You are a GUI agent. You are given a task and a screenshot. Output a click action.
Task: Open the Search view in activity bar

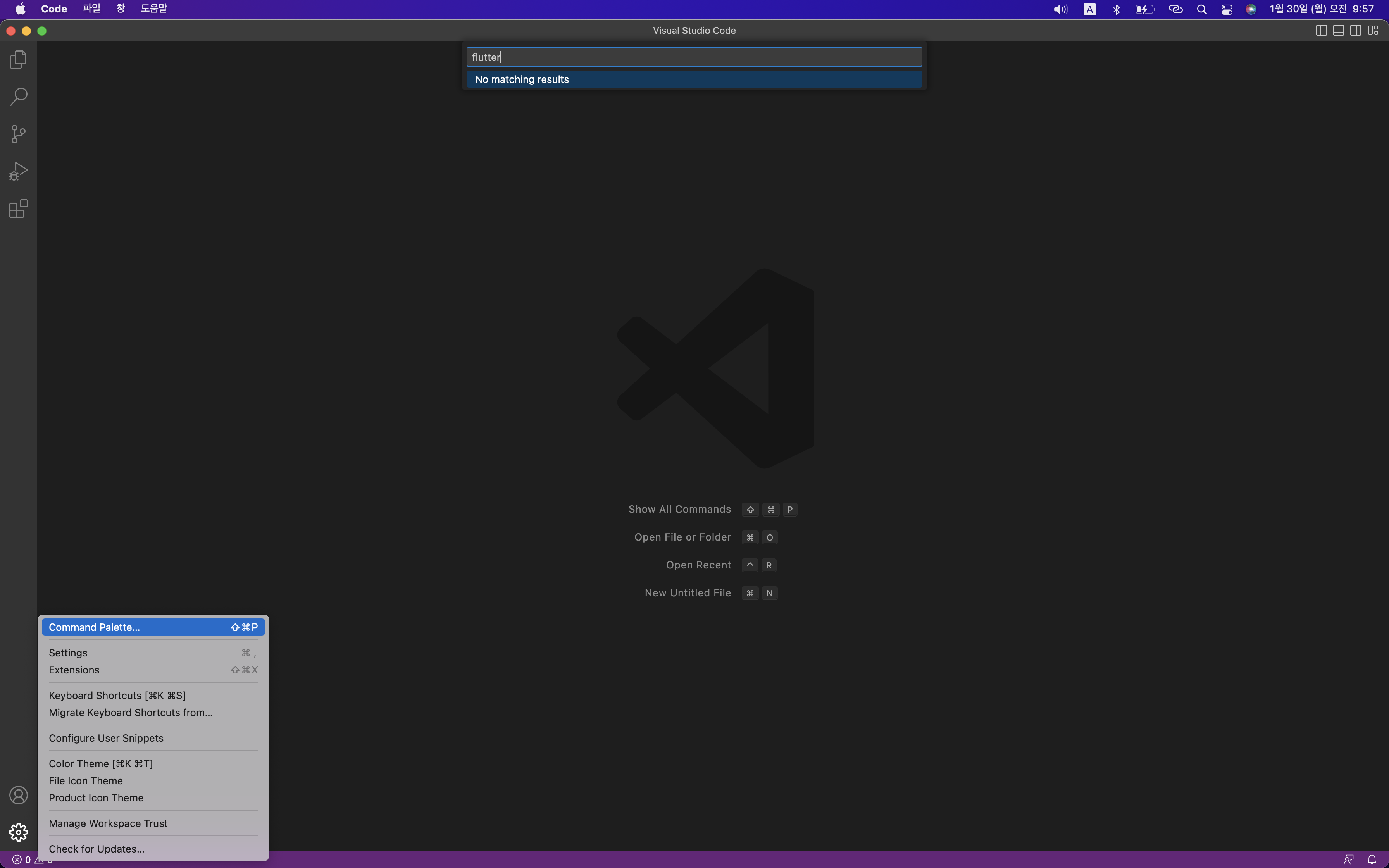[x=18, y=96]
